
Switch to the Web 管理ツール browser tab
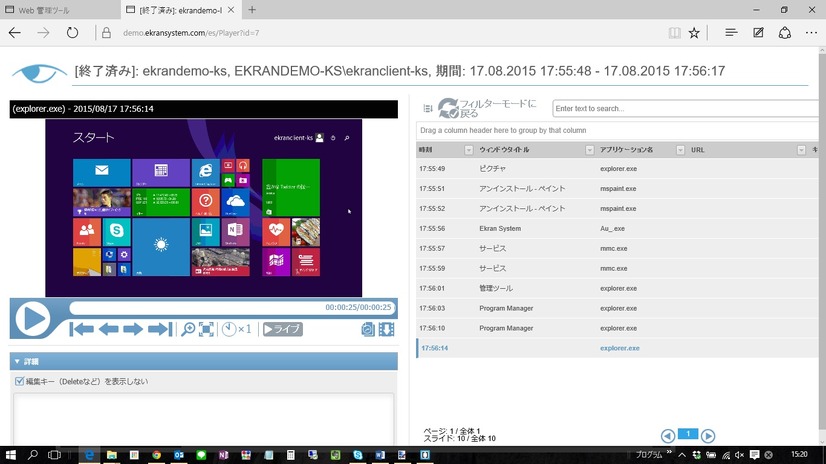click(x=60, y=10)
